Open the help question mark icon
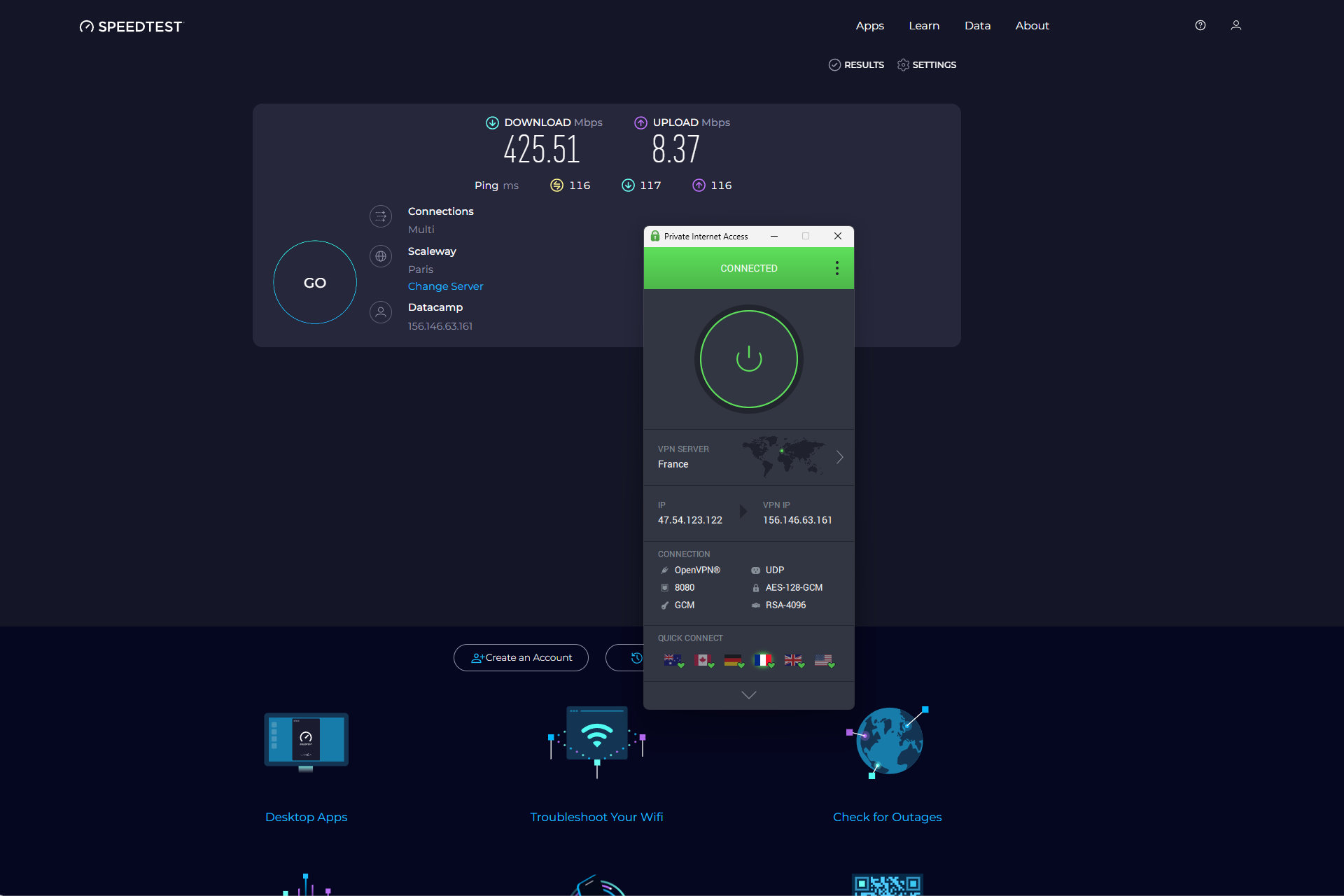The height and width of the screenshot is (896, 1344). pyautogui.click(x=1200, y=25)
